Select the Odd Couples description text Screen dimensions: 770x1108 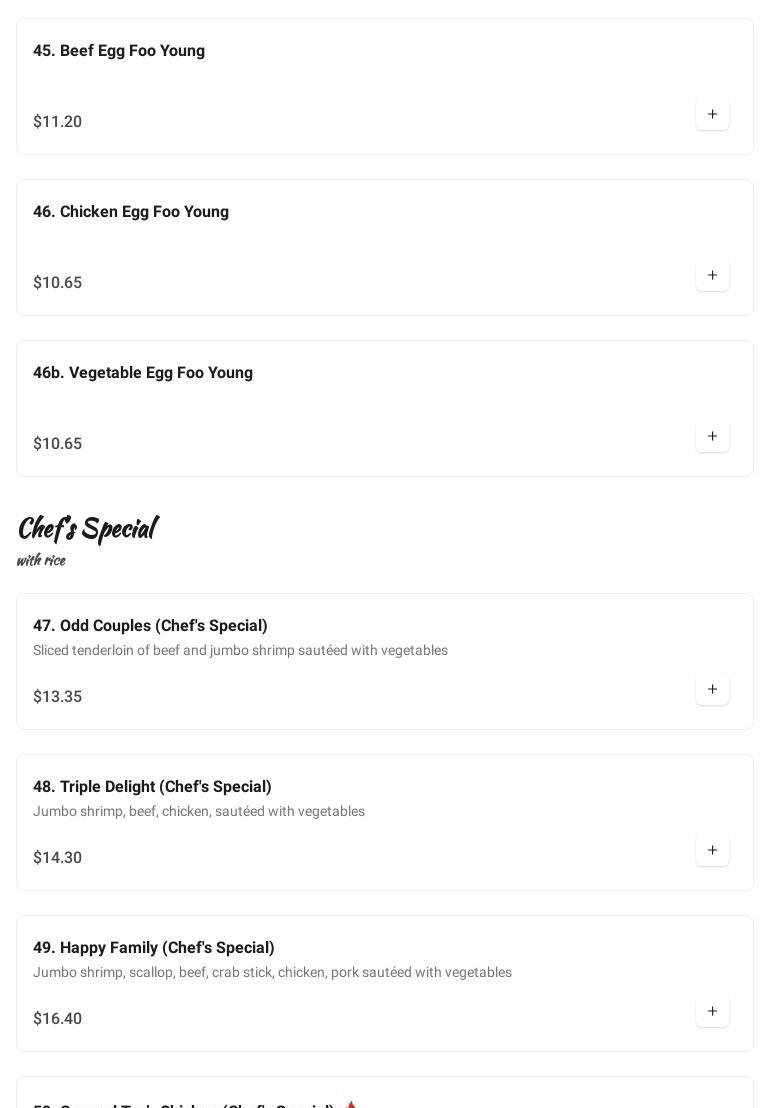[x=240, y=651]
